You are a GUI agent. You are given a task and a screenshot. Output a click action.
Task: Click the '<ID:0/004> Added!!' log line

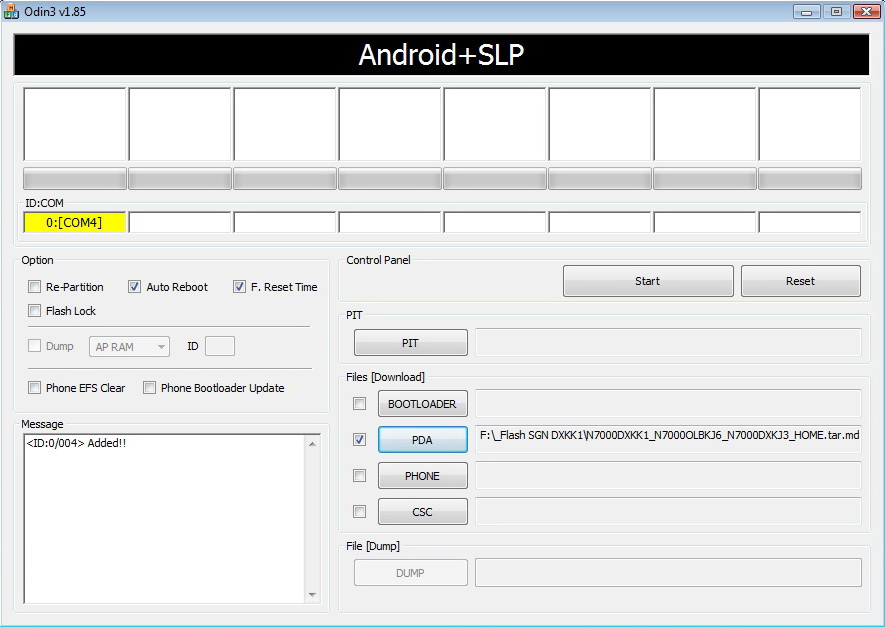(x=76, y=443)
